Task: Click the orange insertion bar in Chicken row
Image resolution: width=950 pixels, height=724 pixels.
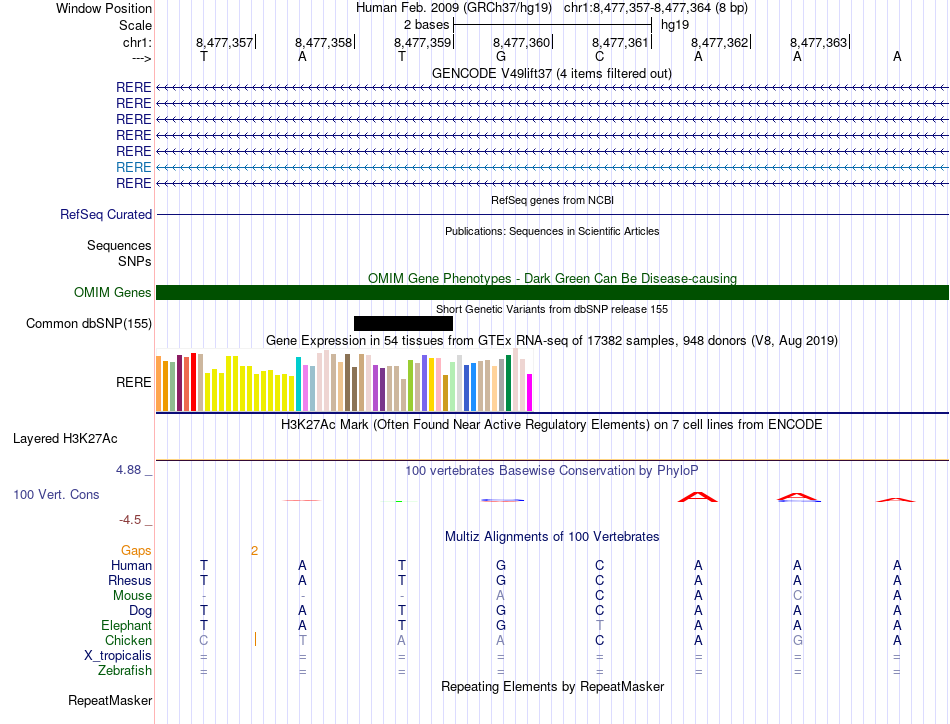Action: (255, 639)
